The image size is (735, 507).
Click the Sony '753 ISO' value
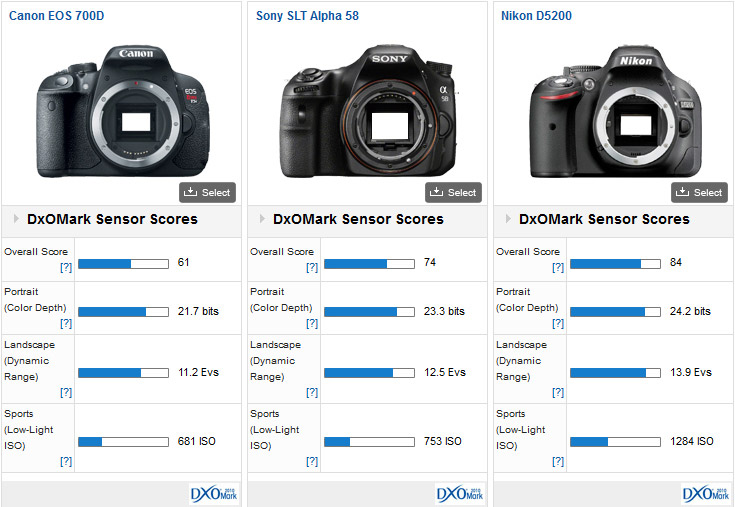[x=442, y=441]
